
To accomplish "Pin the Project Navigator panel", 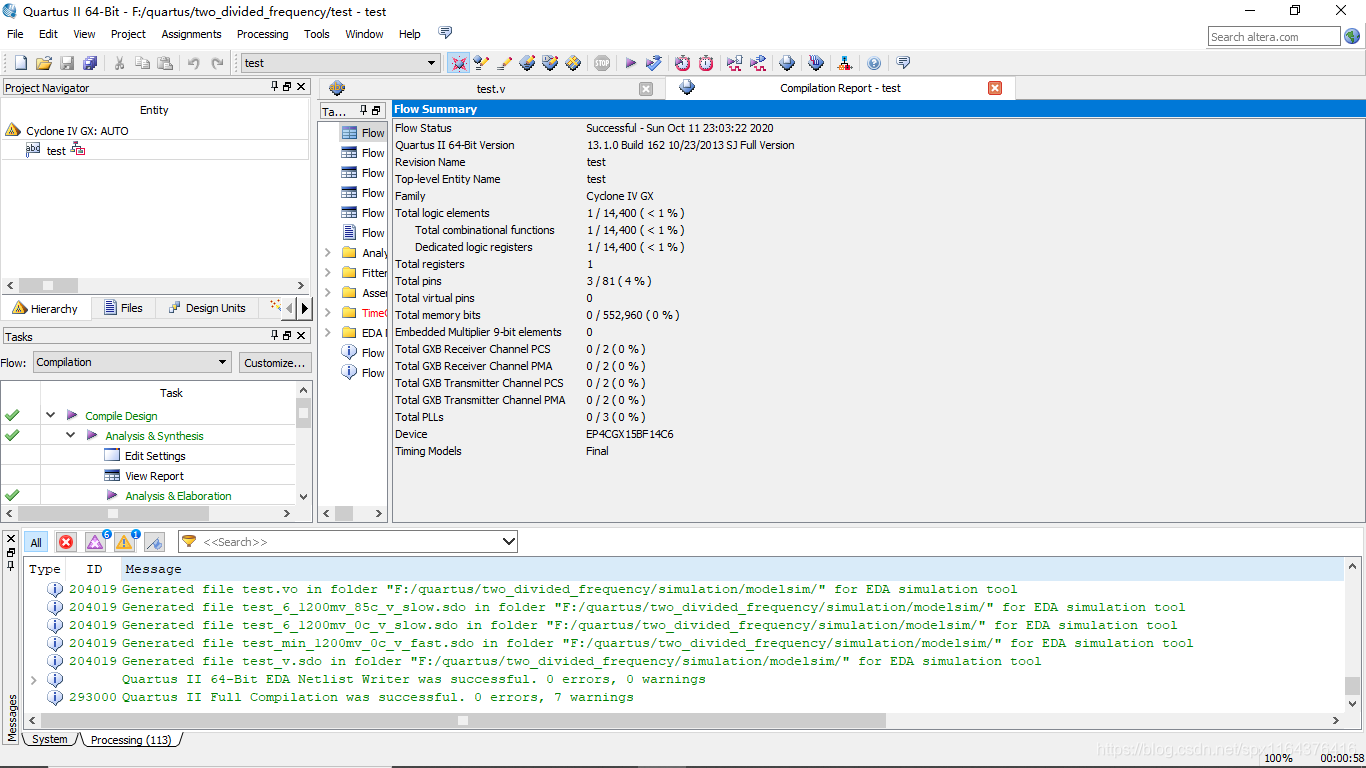I will [x=275, y=87].
